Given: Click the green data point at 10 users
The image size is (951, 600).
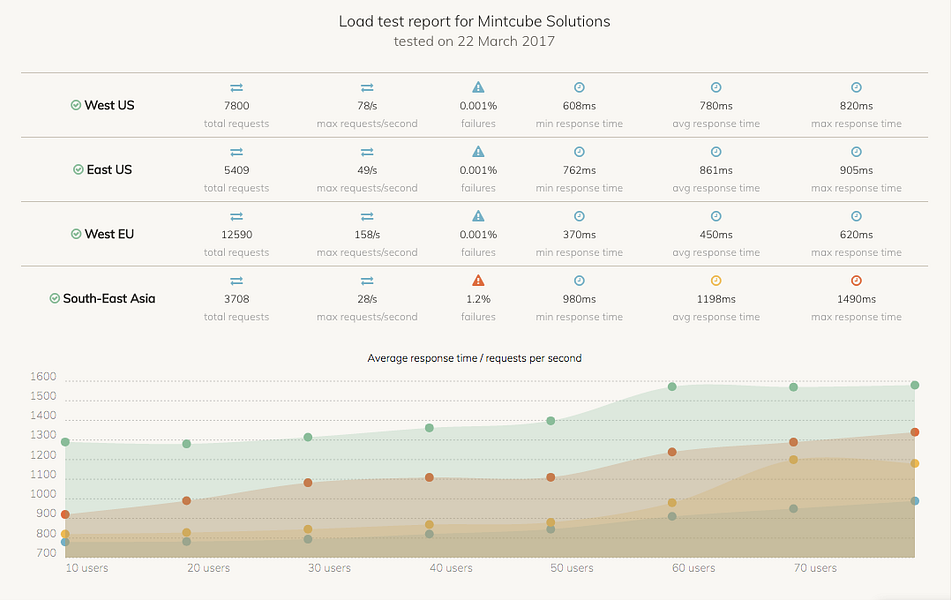Looking at the screenshot, I should pos(66,442).
